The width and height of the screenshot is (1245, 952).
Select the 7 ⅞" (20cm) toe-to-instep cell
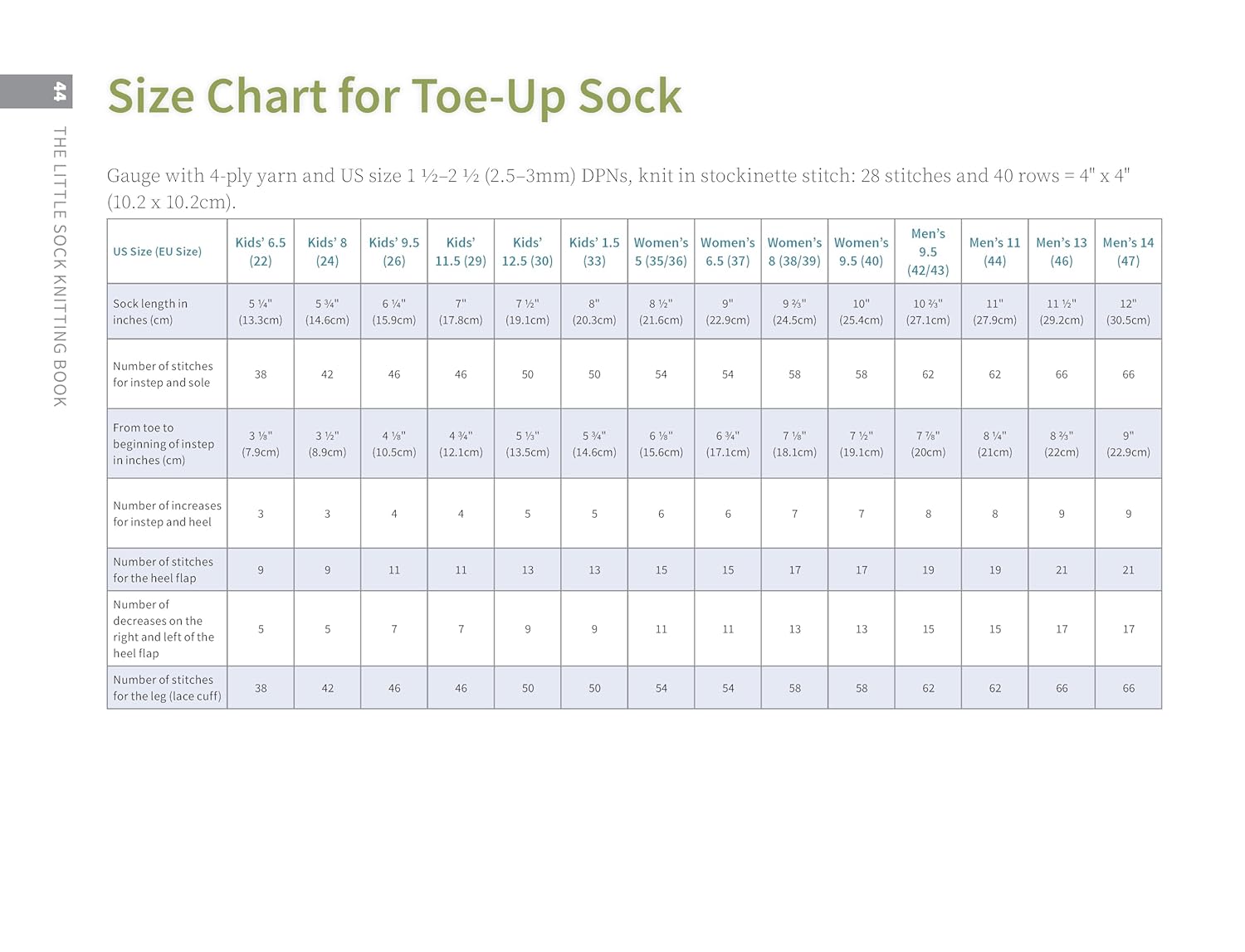coord(928,444)
